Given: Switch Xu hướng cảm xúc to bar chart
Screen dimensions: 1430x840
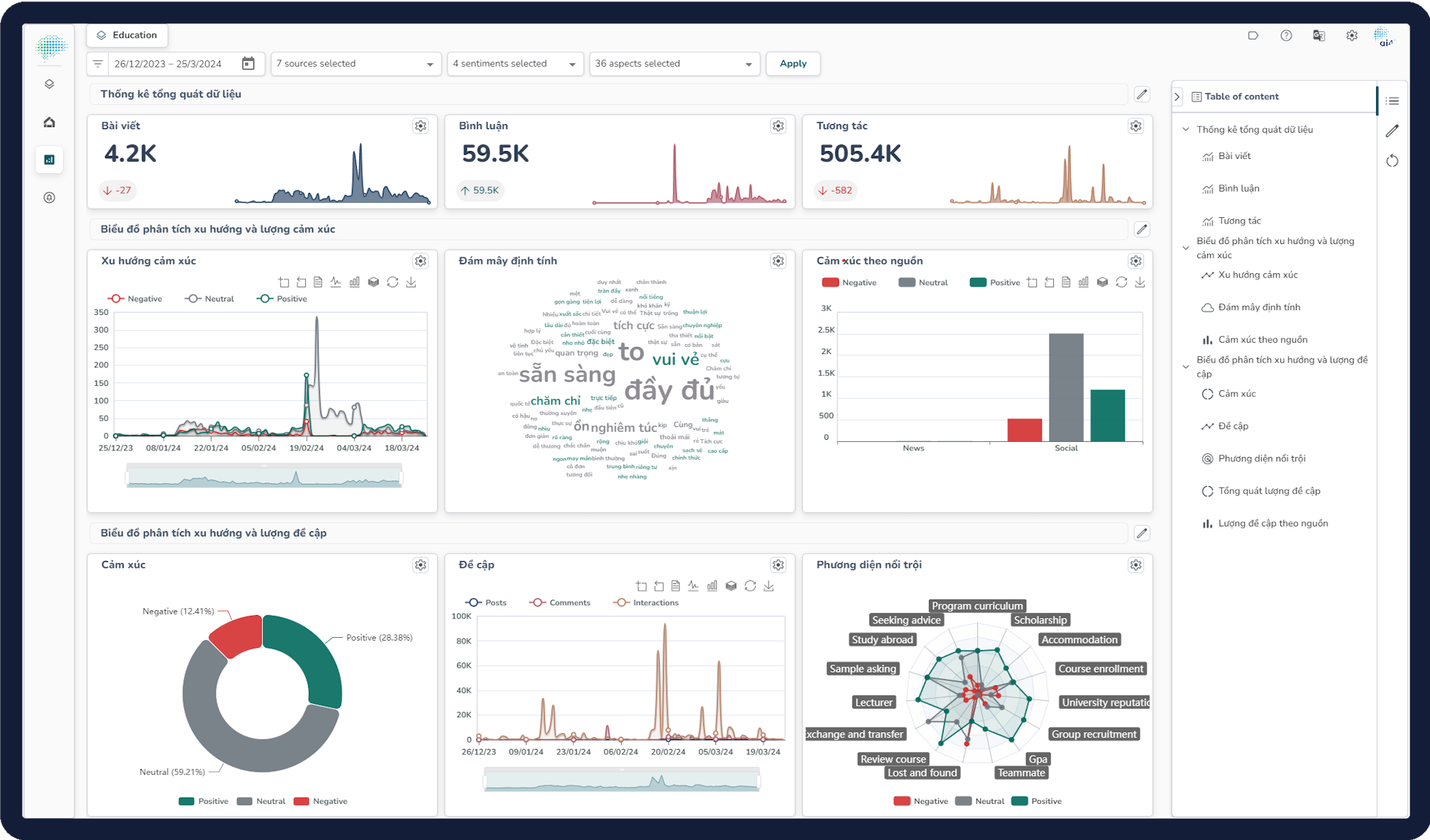Looking at the screenshot, I should (354, 282).
